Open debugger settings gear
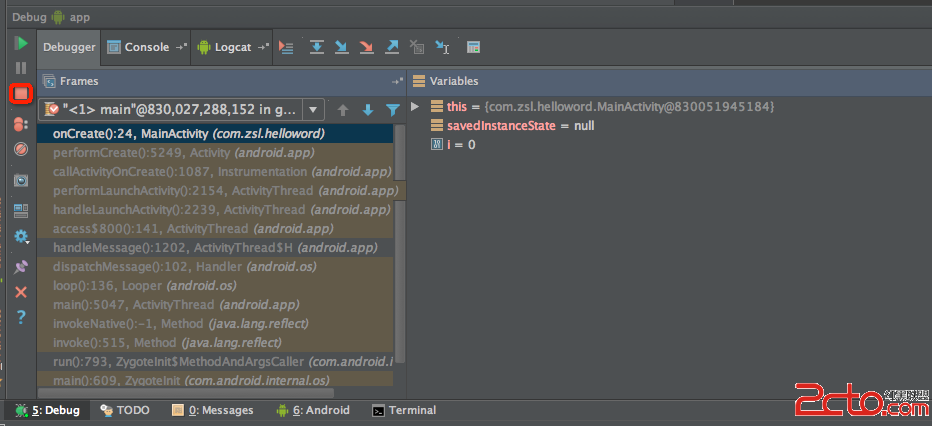 [21, 237]
